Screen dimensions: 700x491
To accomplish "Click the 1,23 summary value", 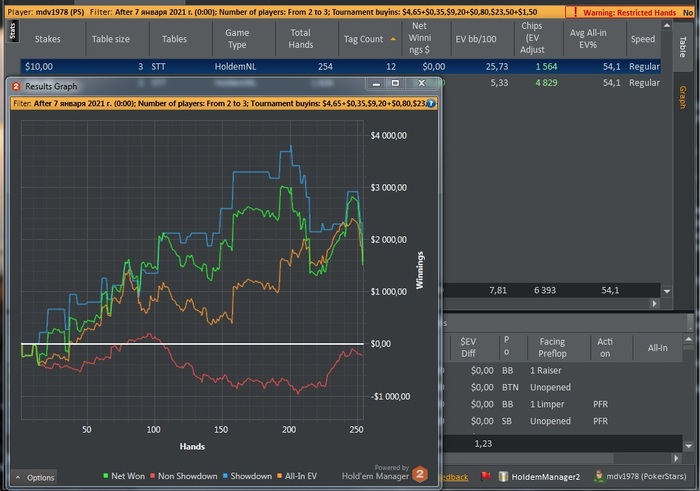I will coord(483,444).
